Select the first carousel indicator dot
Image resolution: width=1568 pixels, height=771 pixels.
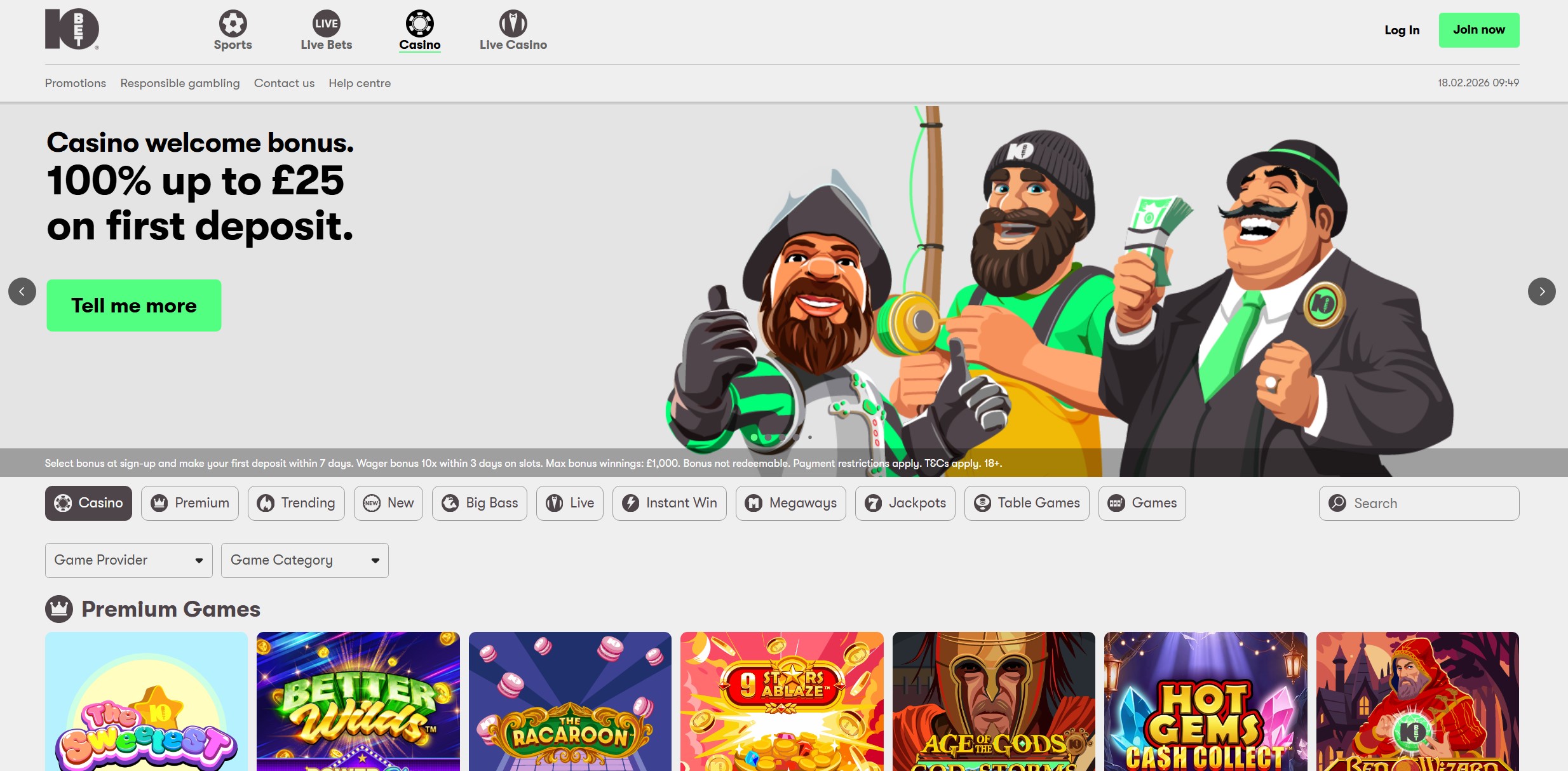coord(754,437)
